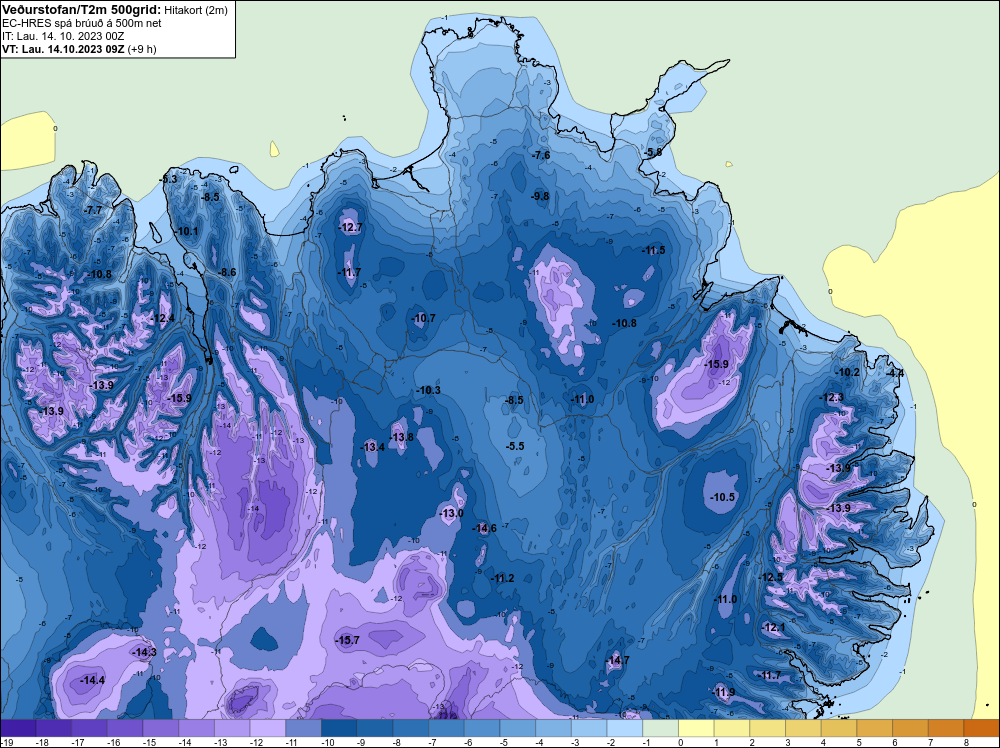
Task: Select the 'EC-HRES spá brúuð á 500m net' line
Action: pos(82,23)
